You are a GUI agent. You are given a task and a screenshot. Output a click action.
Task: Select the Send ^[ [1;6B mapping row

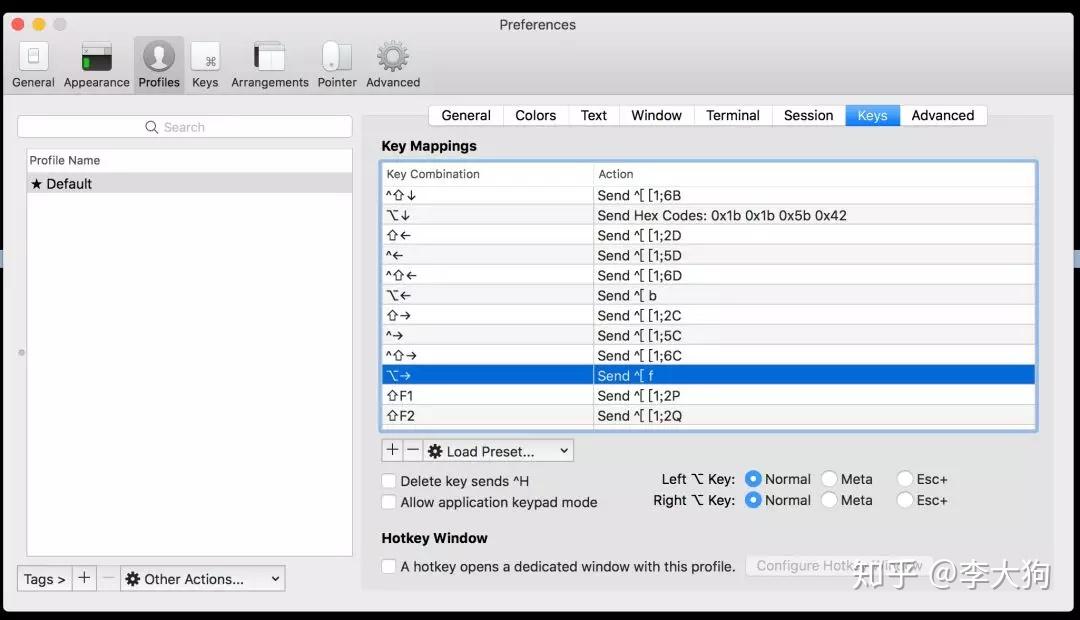[708, 195]
